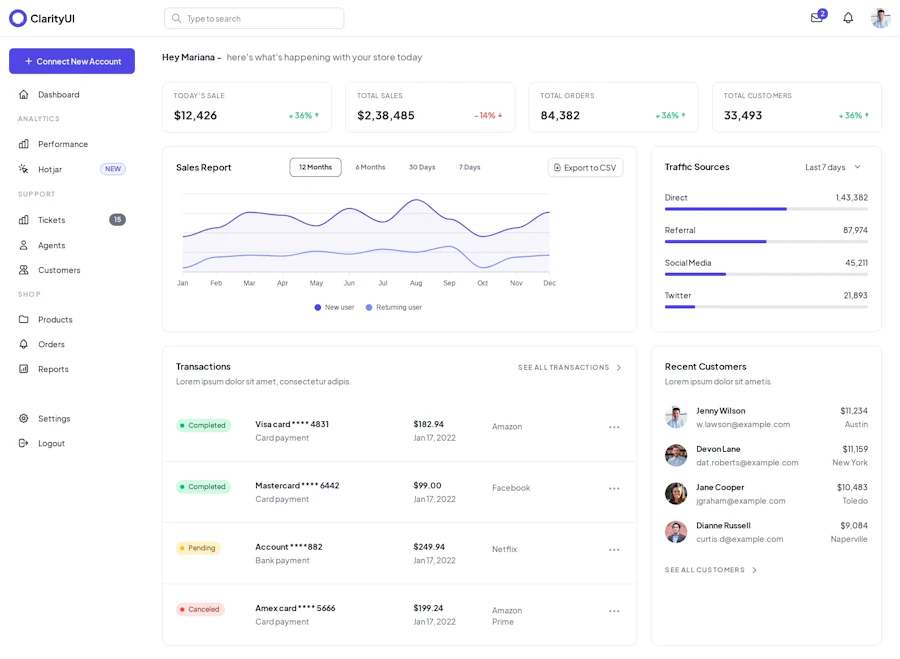This screenshot has width=900, height=659.
Task: Open options menu for Amex card transaction
Action: (x=614, y=611)
